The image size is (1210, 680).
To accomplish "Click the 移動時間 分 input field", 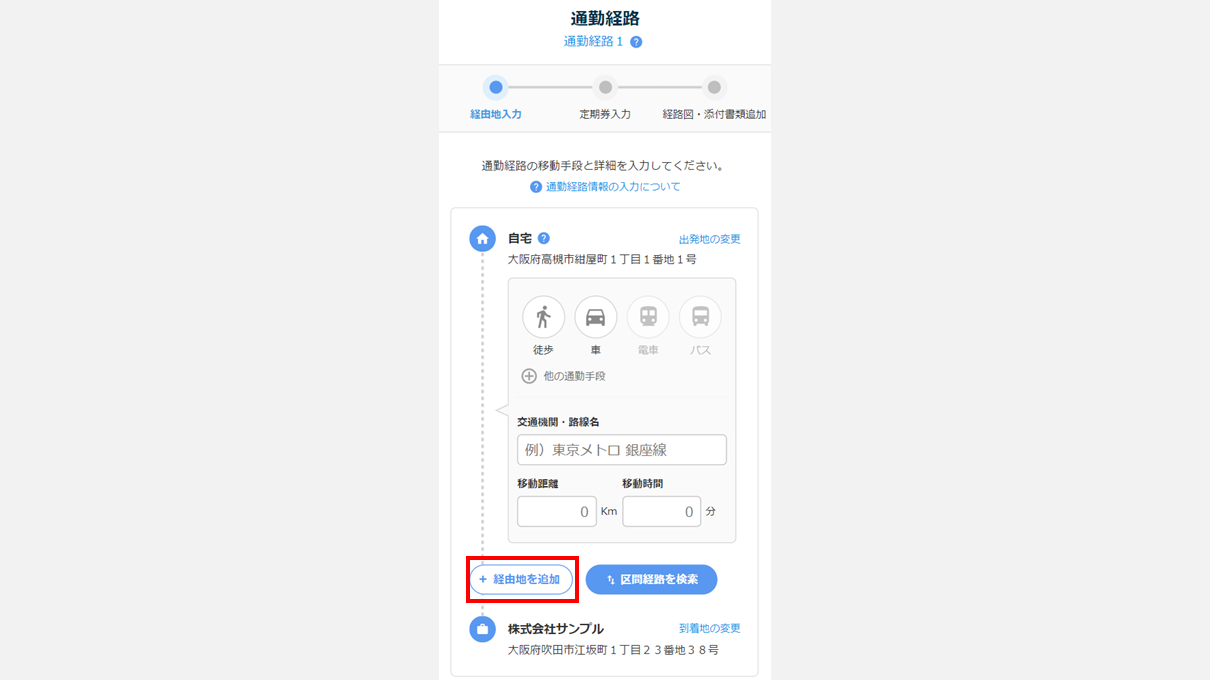I will click(662, 511).
